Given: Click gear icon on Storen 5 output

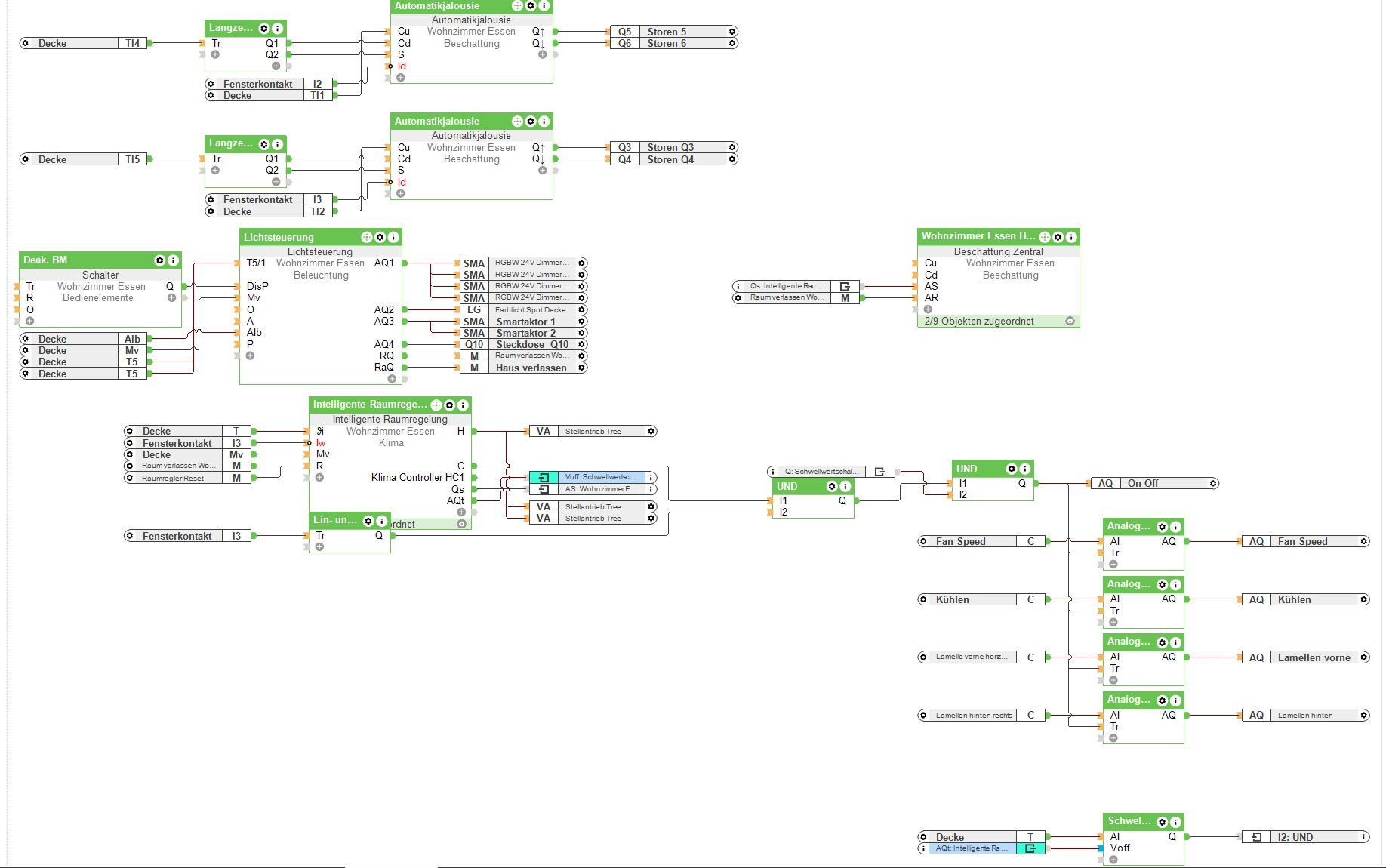Looking at the screenshot, I should click(x=732, y=32).
